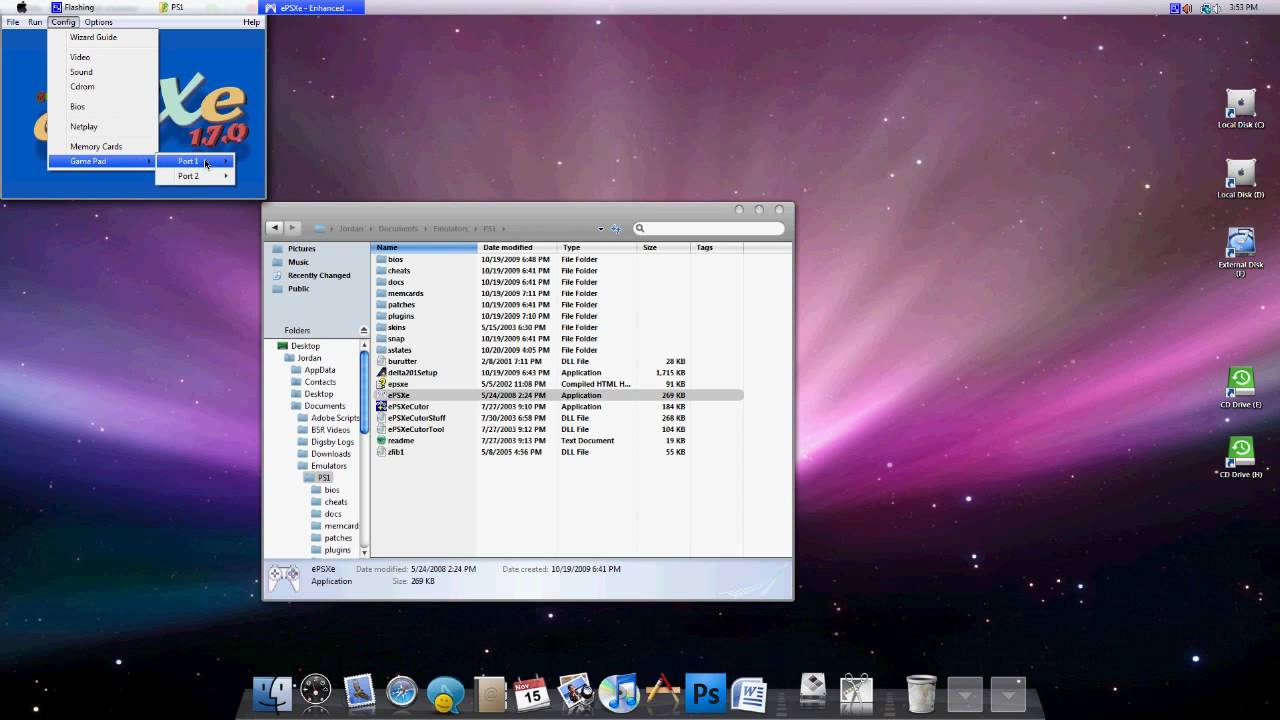Launch Photoshop from the dock
Viewport: 1280px width, 720px height.
[706, 693]
